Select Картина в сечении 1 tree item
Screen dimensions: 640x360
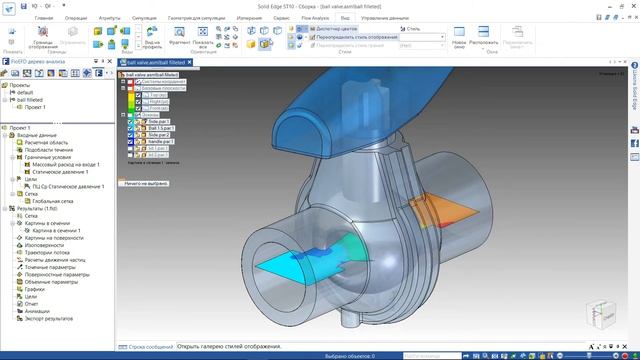click(56, 231)
